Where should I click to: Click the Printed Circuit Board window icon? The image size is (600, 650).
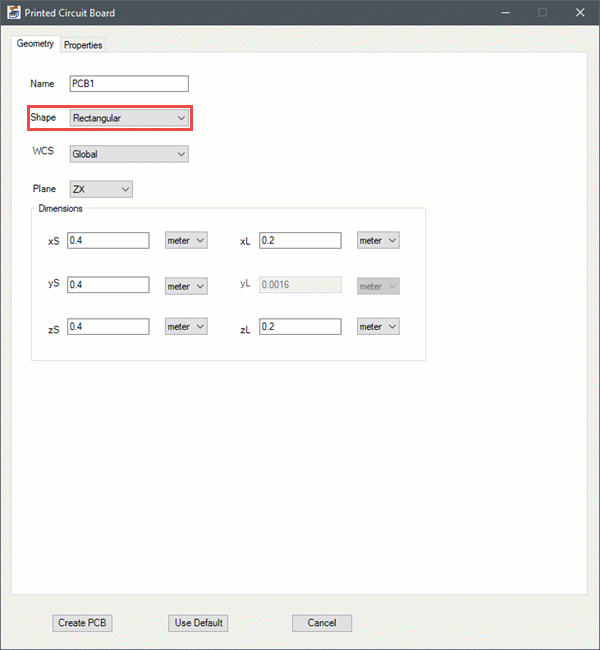(x=14, y=12)
